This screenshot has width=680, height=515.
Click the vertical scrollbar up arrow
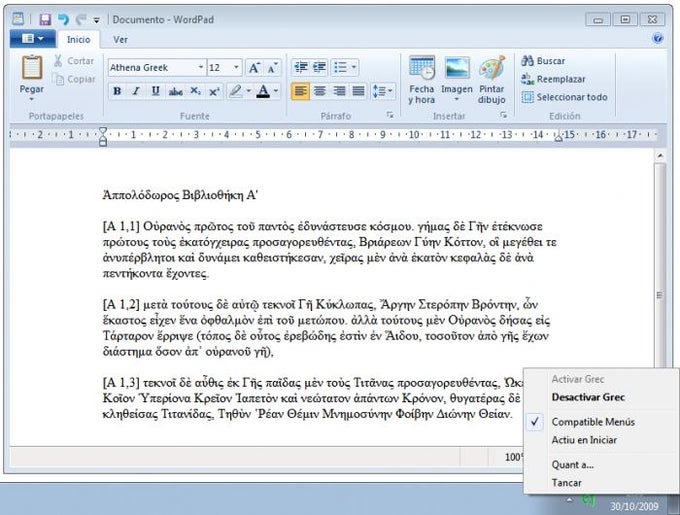click(660, 155)
